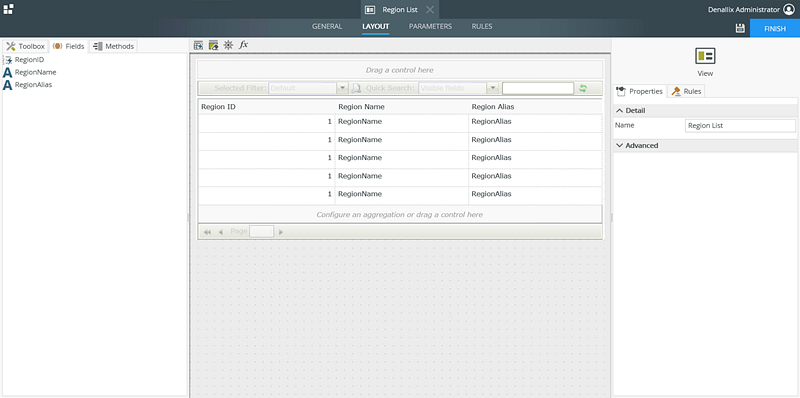Go to previous page arrow
The width and height of the screenshot is (800, 398).
click(220, 232)
